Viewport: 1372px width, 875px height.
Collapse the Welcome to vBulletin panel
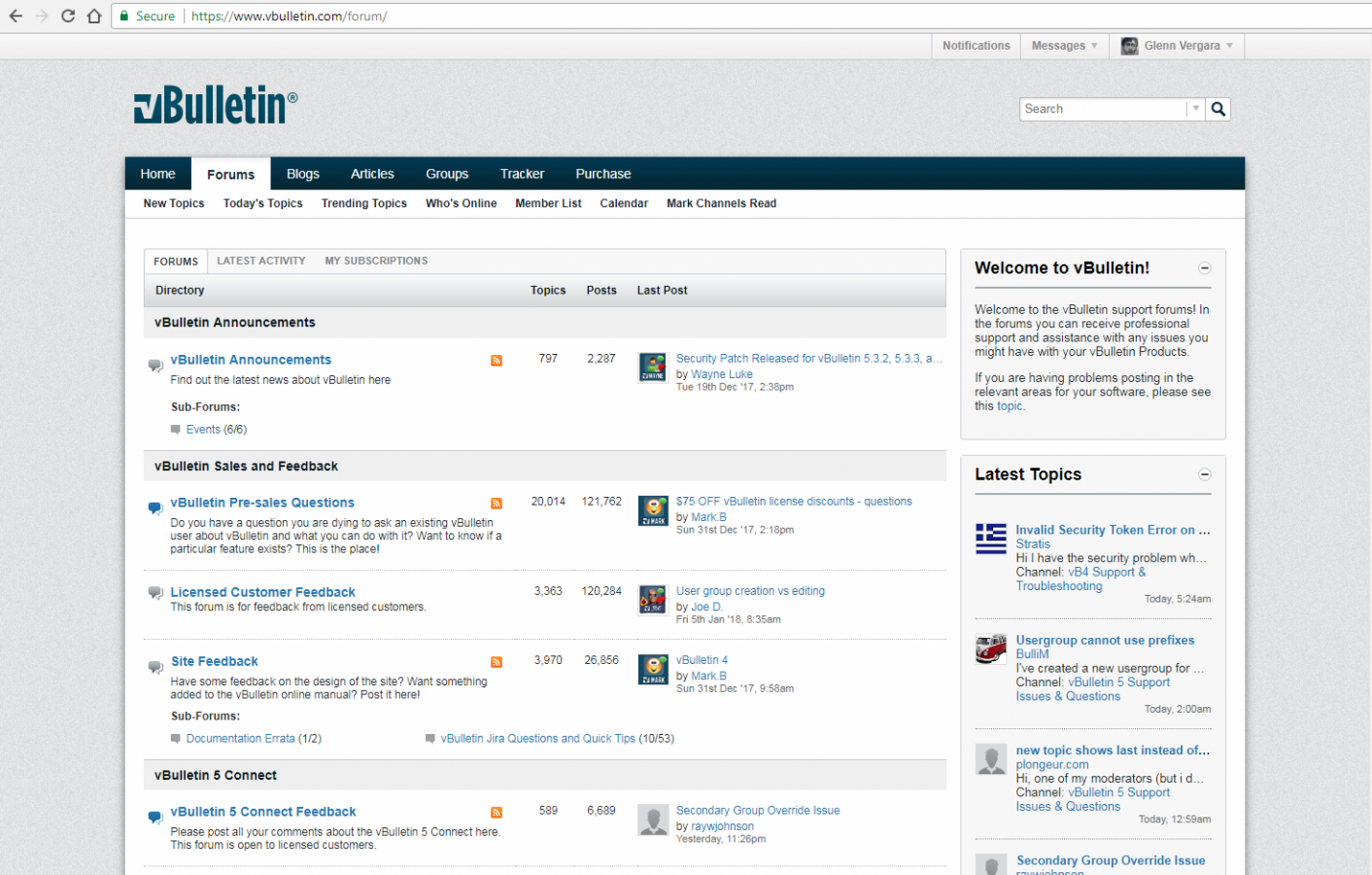pos(1205,268)
